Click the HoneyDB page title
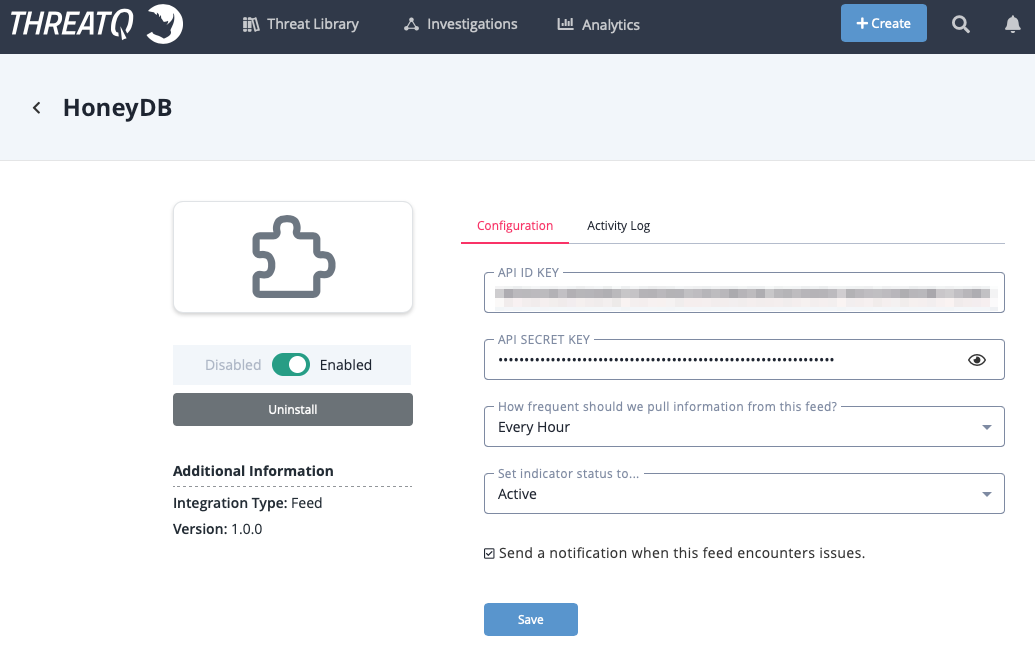The height and width of the screenshot is (660, 1035). (117, 108)
